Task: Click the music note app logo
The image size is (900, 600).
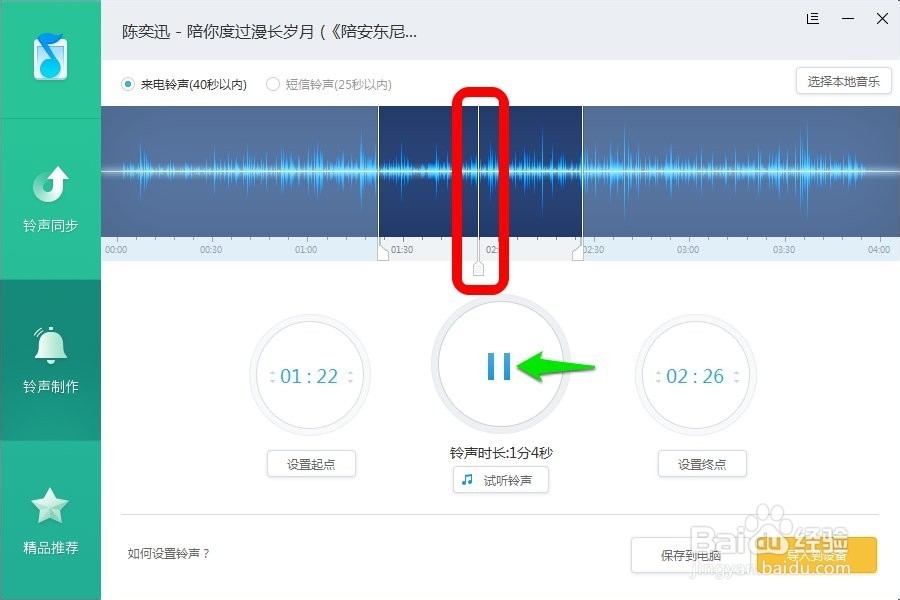Action: click(x=50, y=57)
